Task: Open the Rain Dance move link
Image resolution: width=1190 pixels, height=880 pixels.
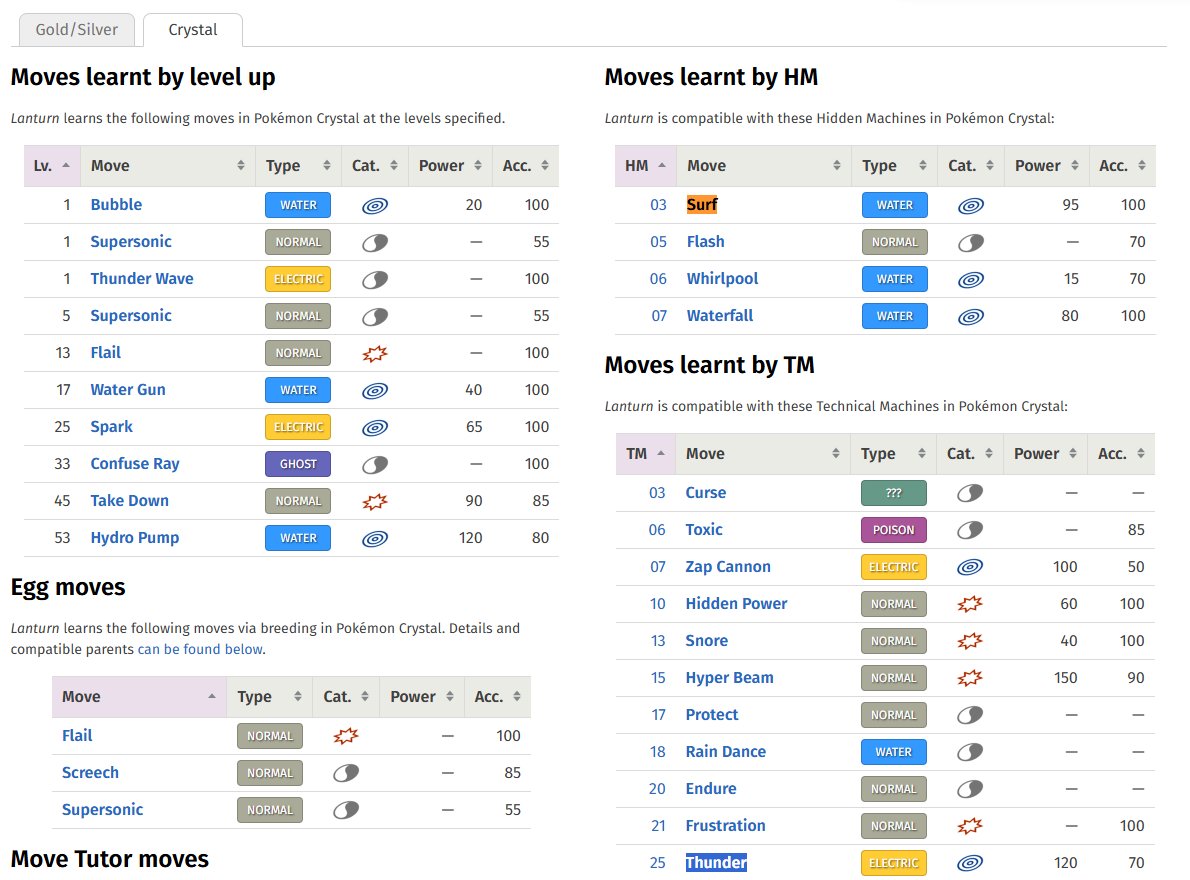Action: [726, 752]
